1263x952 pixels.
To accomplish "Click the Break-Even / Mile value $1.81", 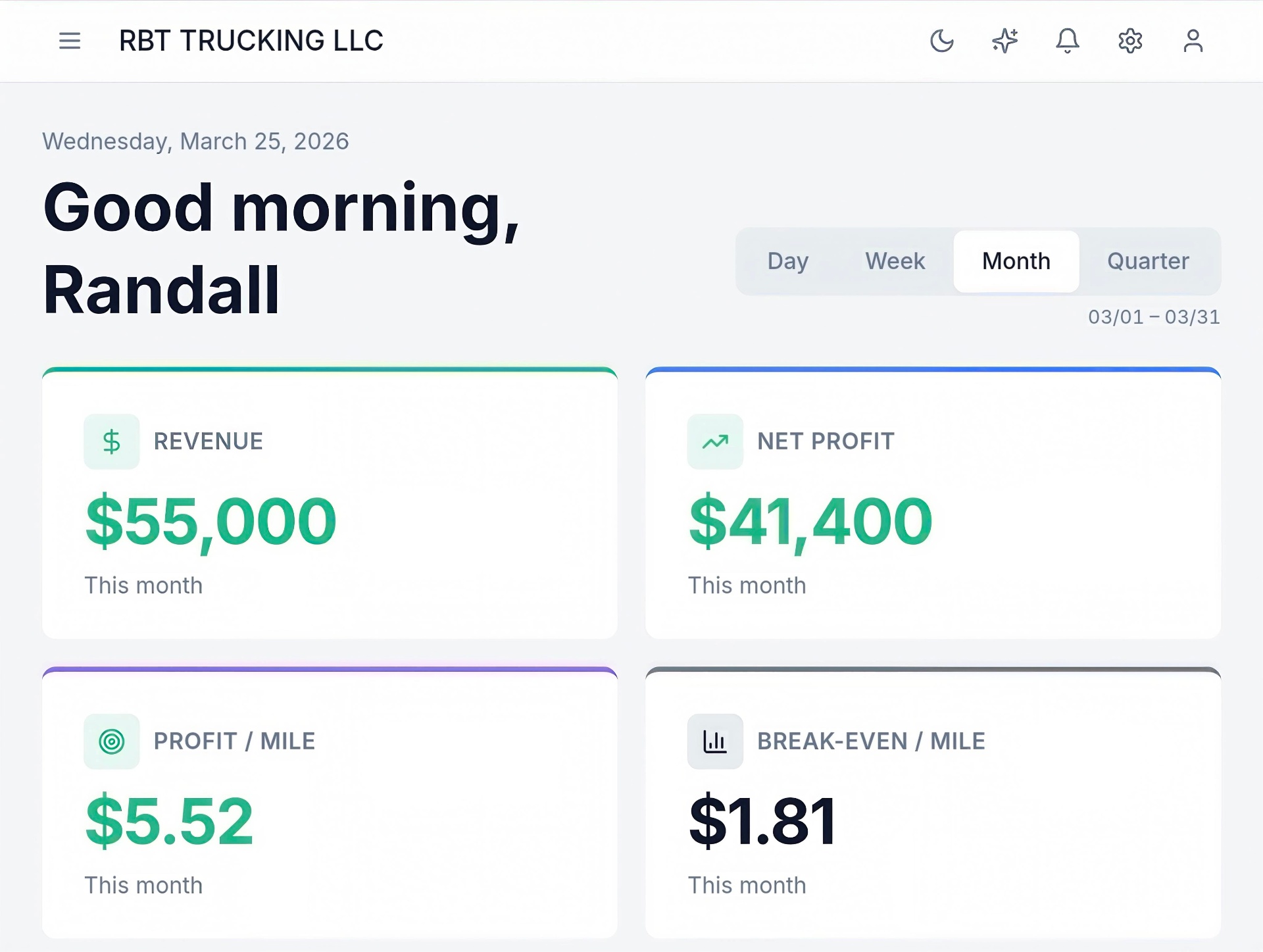I will pos(761,819).
